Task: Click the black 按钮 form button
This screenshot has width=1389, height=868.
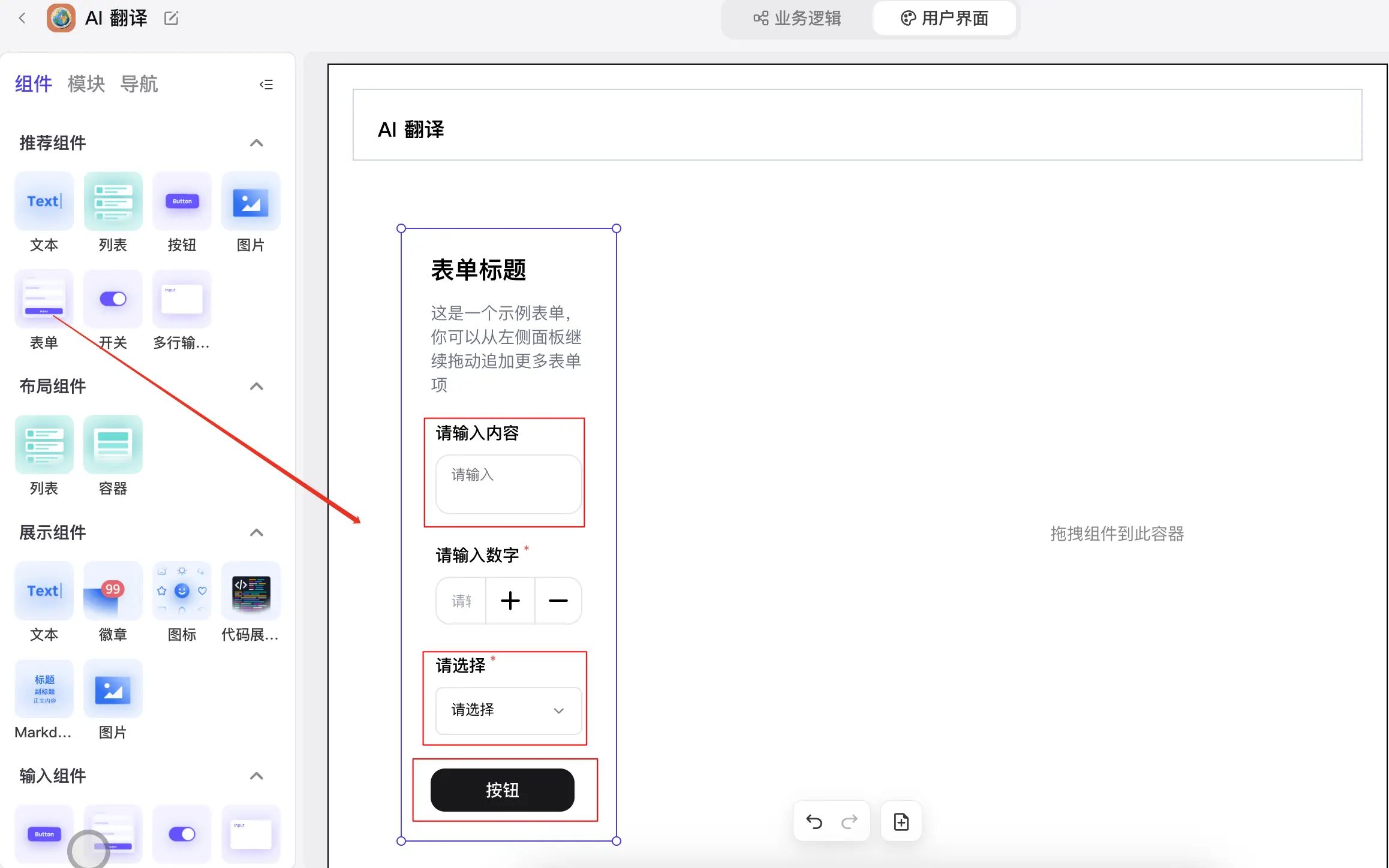Action: tap(502, 790)
